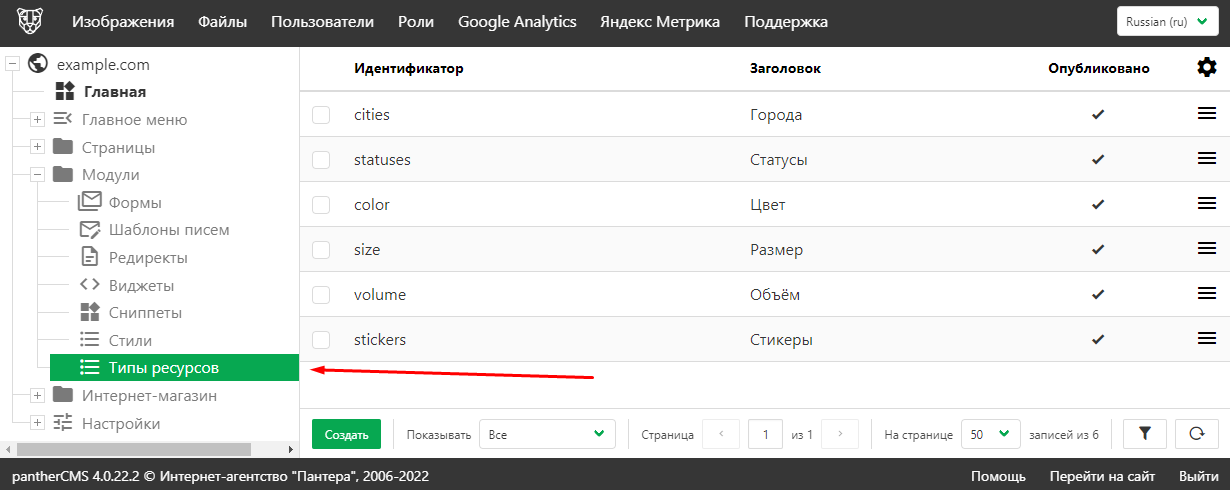Open hamburger menu for stickers row
Screen dimensions: 1230x490
(1207, 339)
